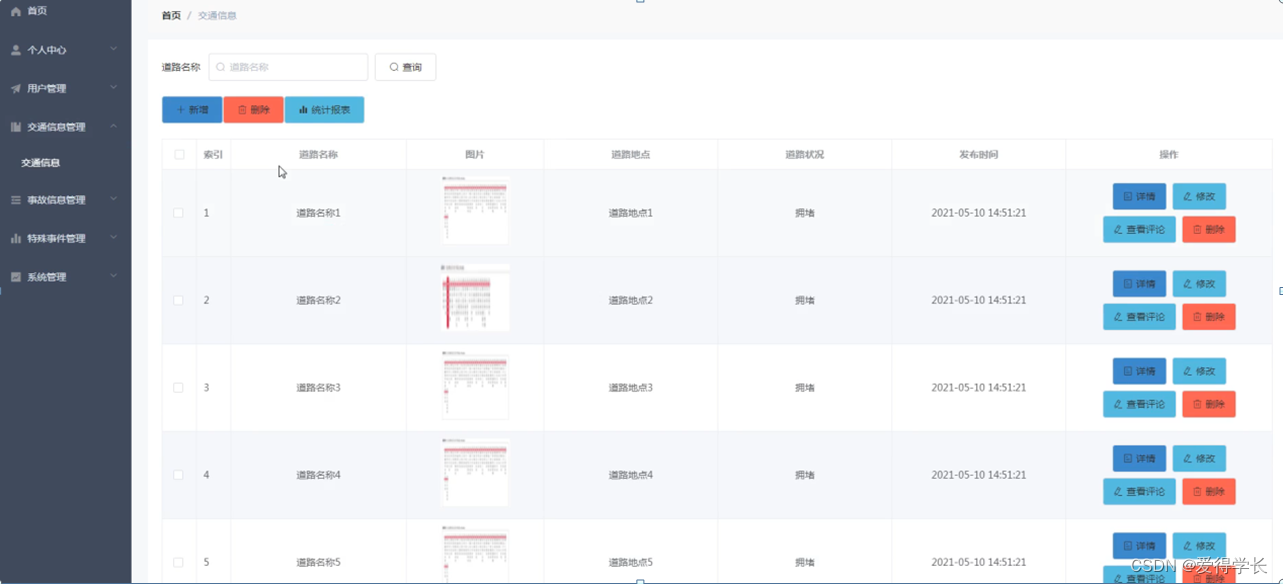Click 查看评论 for 道路名称3
This screenshot has height=584, width=1283.
coord(1139,404)
